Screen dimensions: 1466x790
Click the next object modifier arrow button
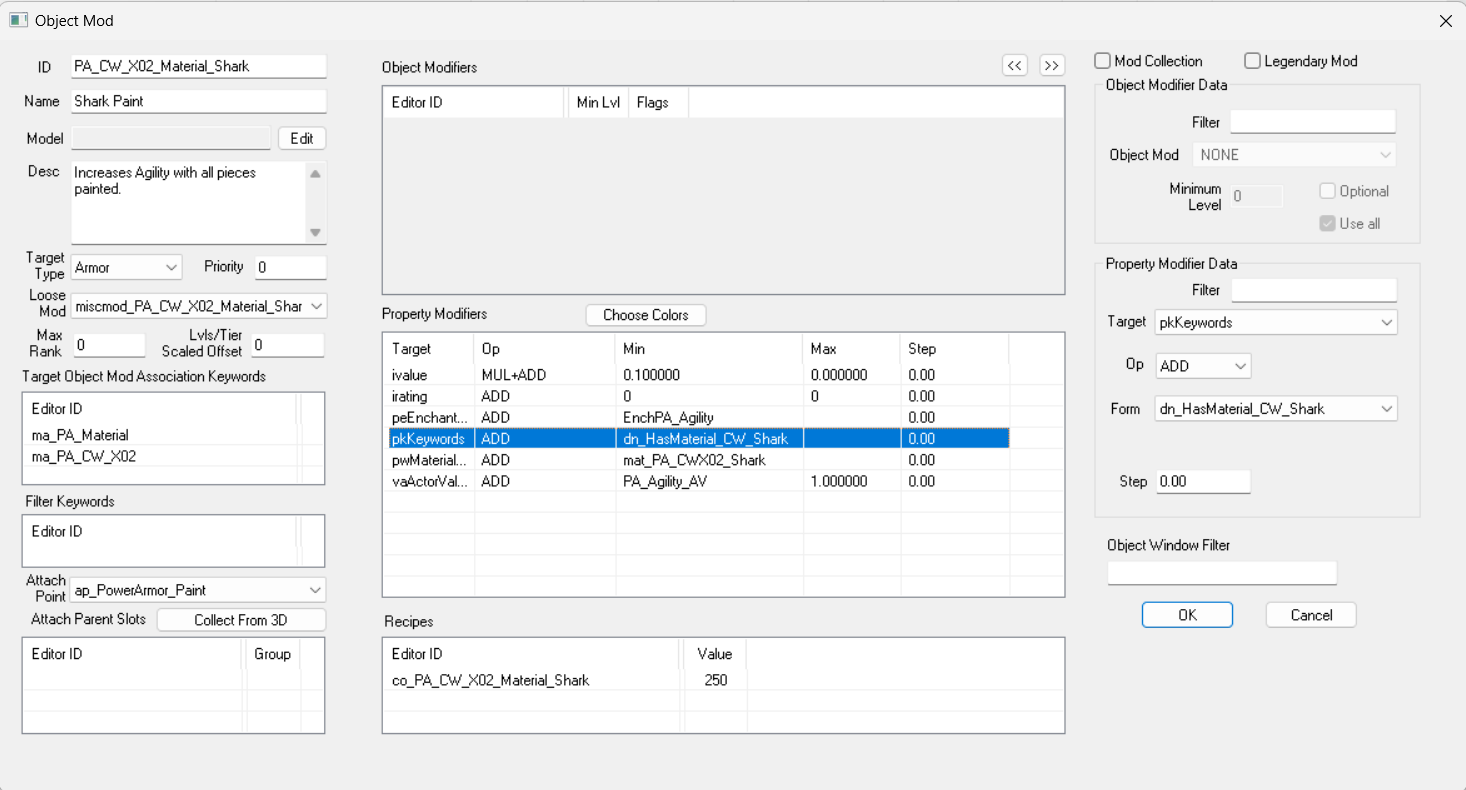coord(1051,65)
